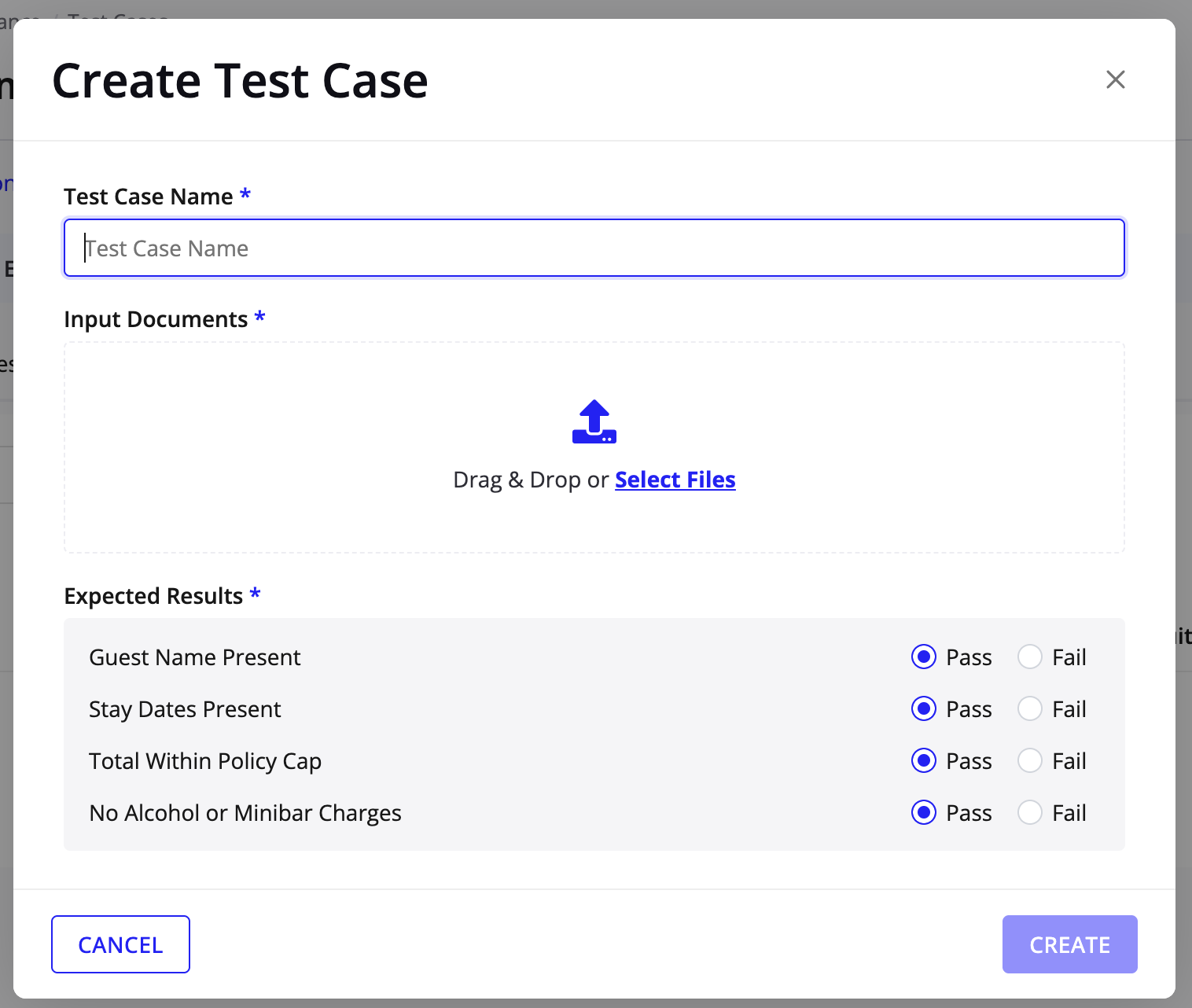Click the Stay Dates Present label
The height and width of the screenshot is (1008, 1192).
pos(185,709)
